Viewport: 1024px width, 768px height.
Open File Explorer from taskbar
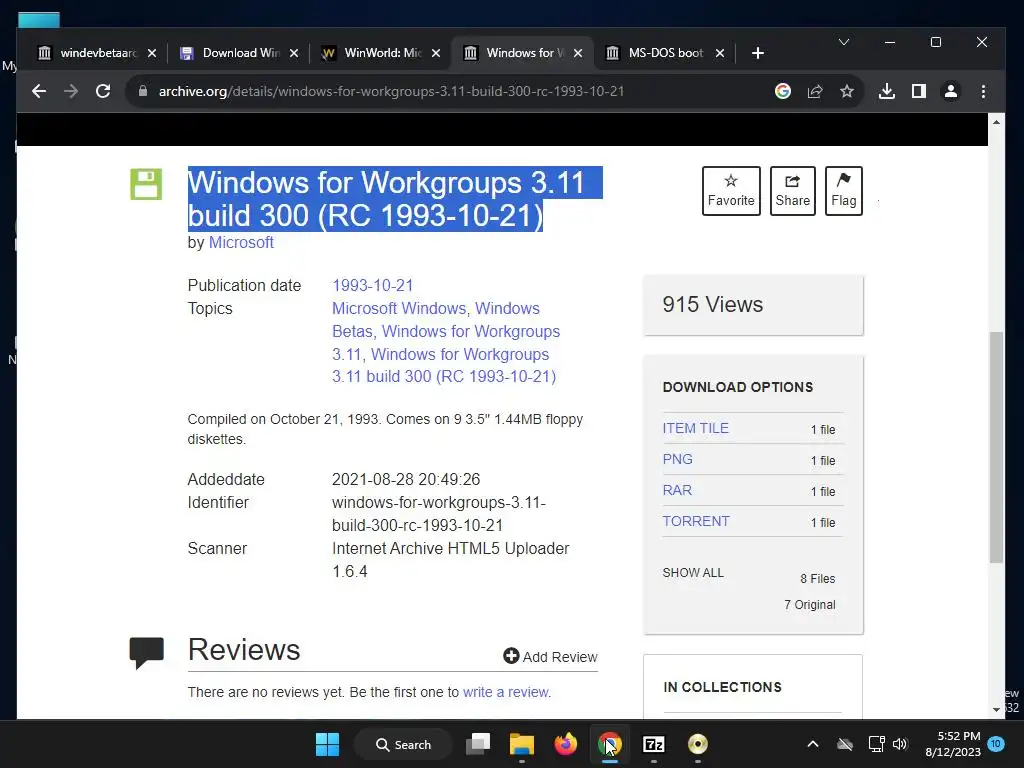(522, 744)
